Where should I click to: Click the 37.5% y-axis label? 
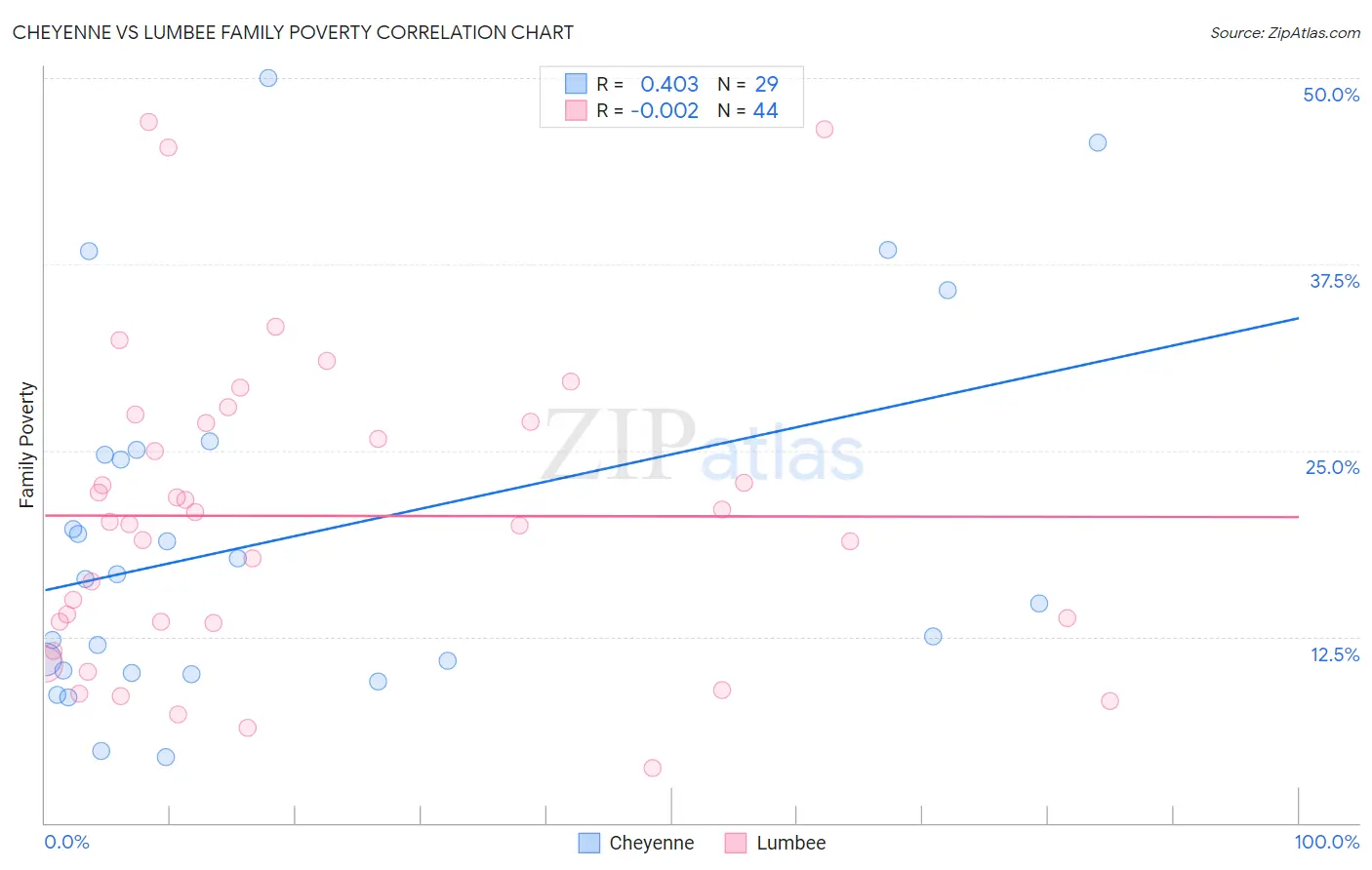point(1334,281)
